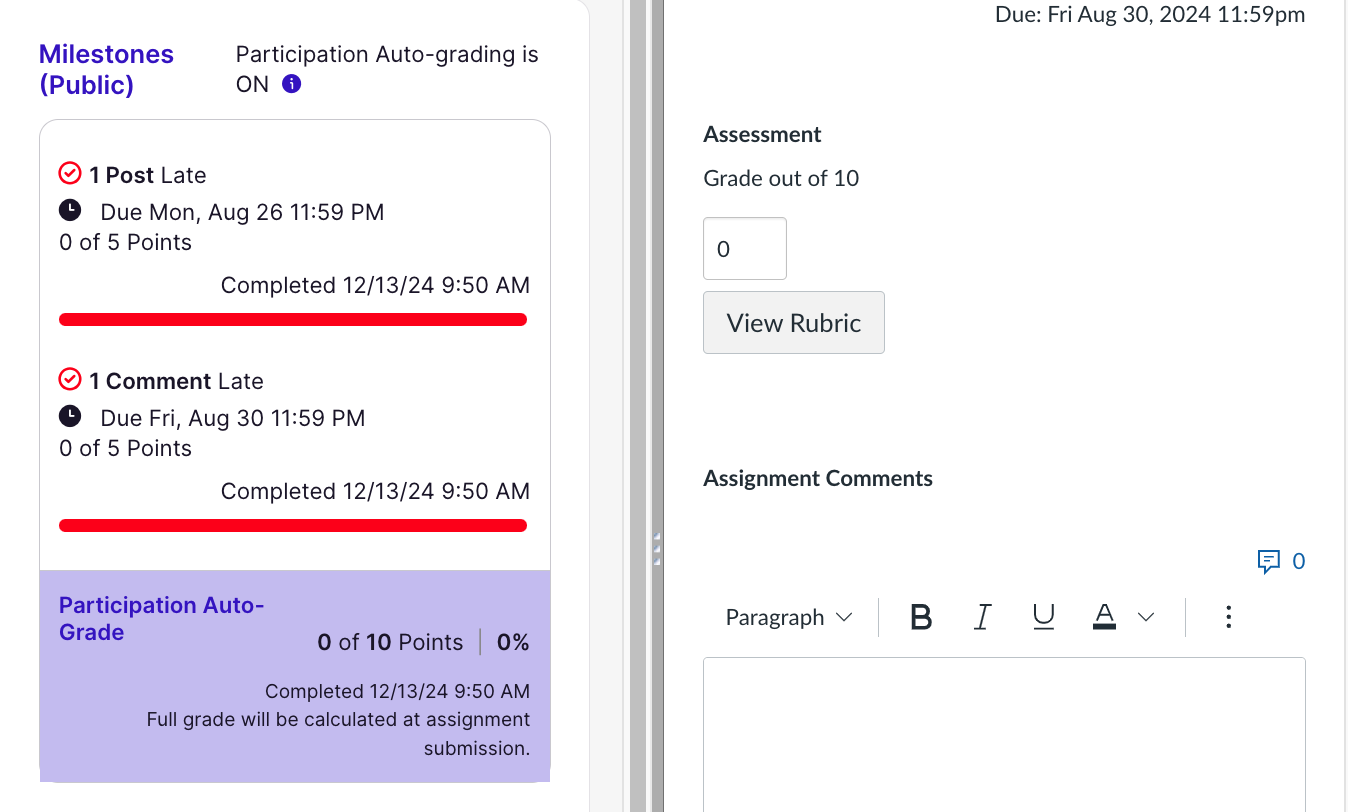Click the clock icon for Aug 30 due date

[70, 417]
